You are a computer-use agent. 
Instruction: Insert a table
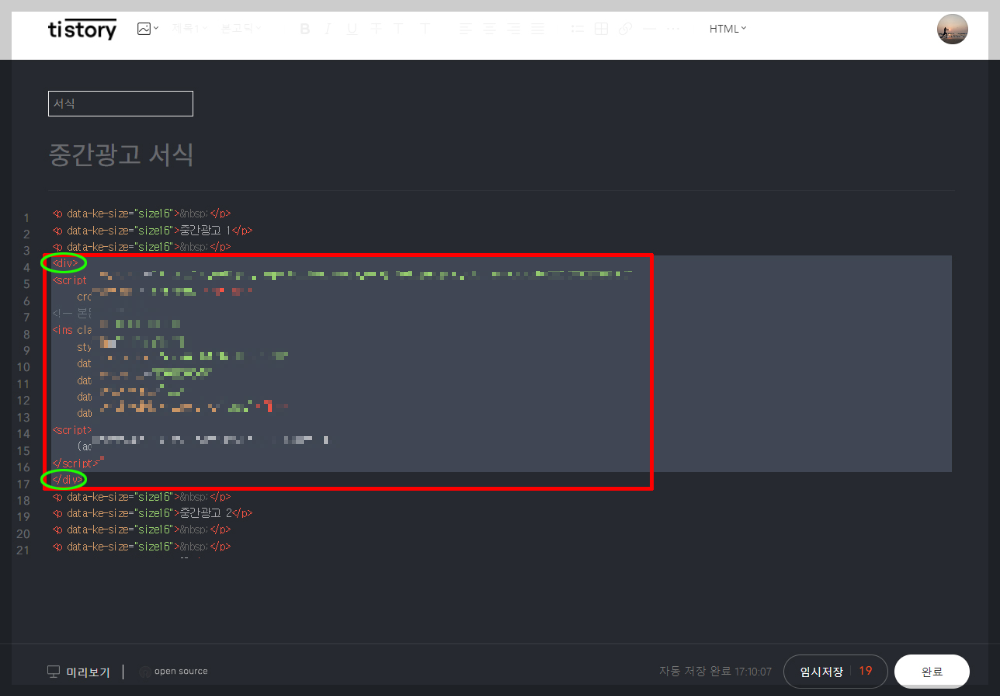click(x=601, y=29)
